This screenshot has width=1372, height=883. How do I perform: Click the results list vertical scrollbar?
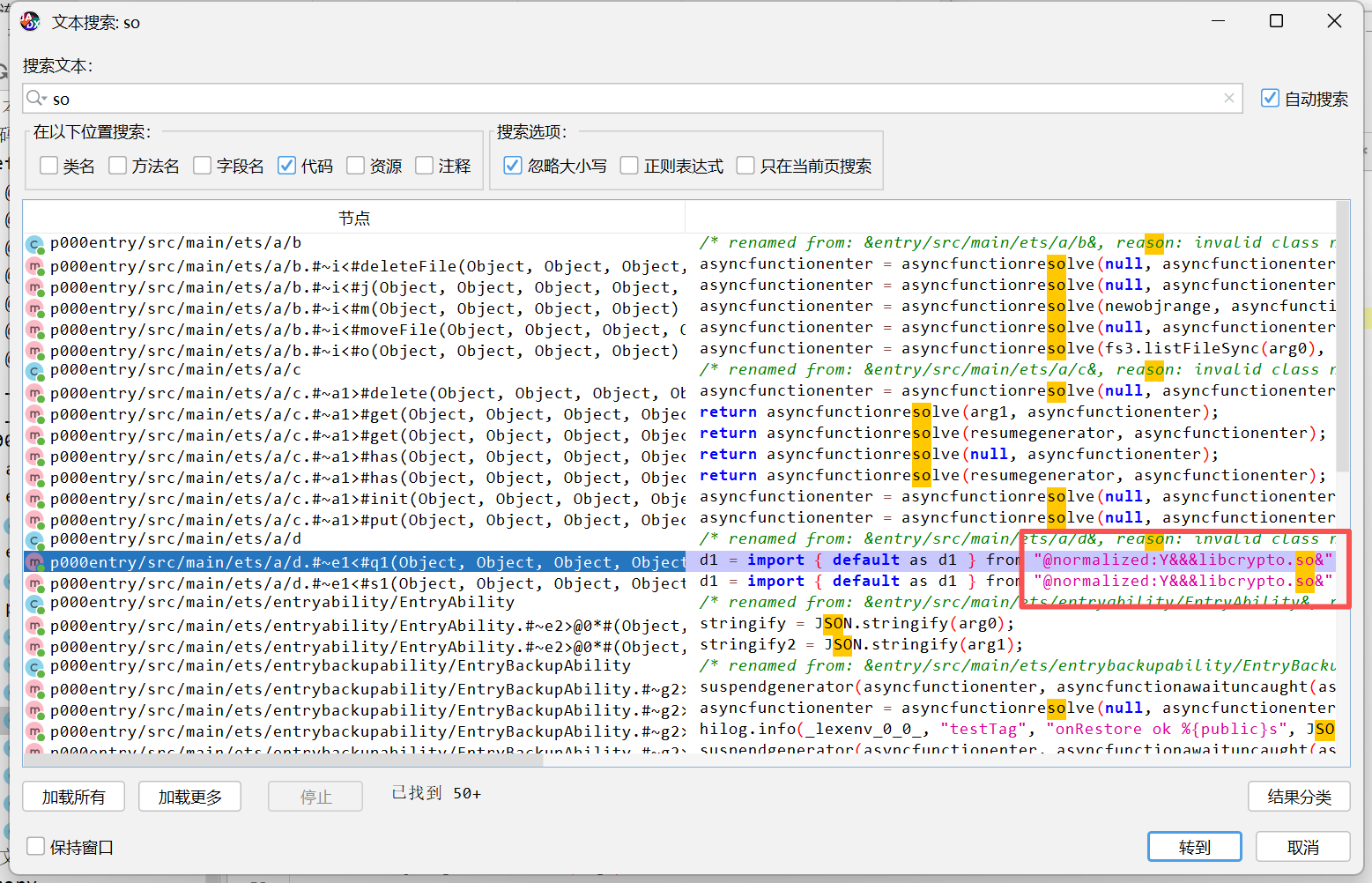click(1343, 335)
